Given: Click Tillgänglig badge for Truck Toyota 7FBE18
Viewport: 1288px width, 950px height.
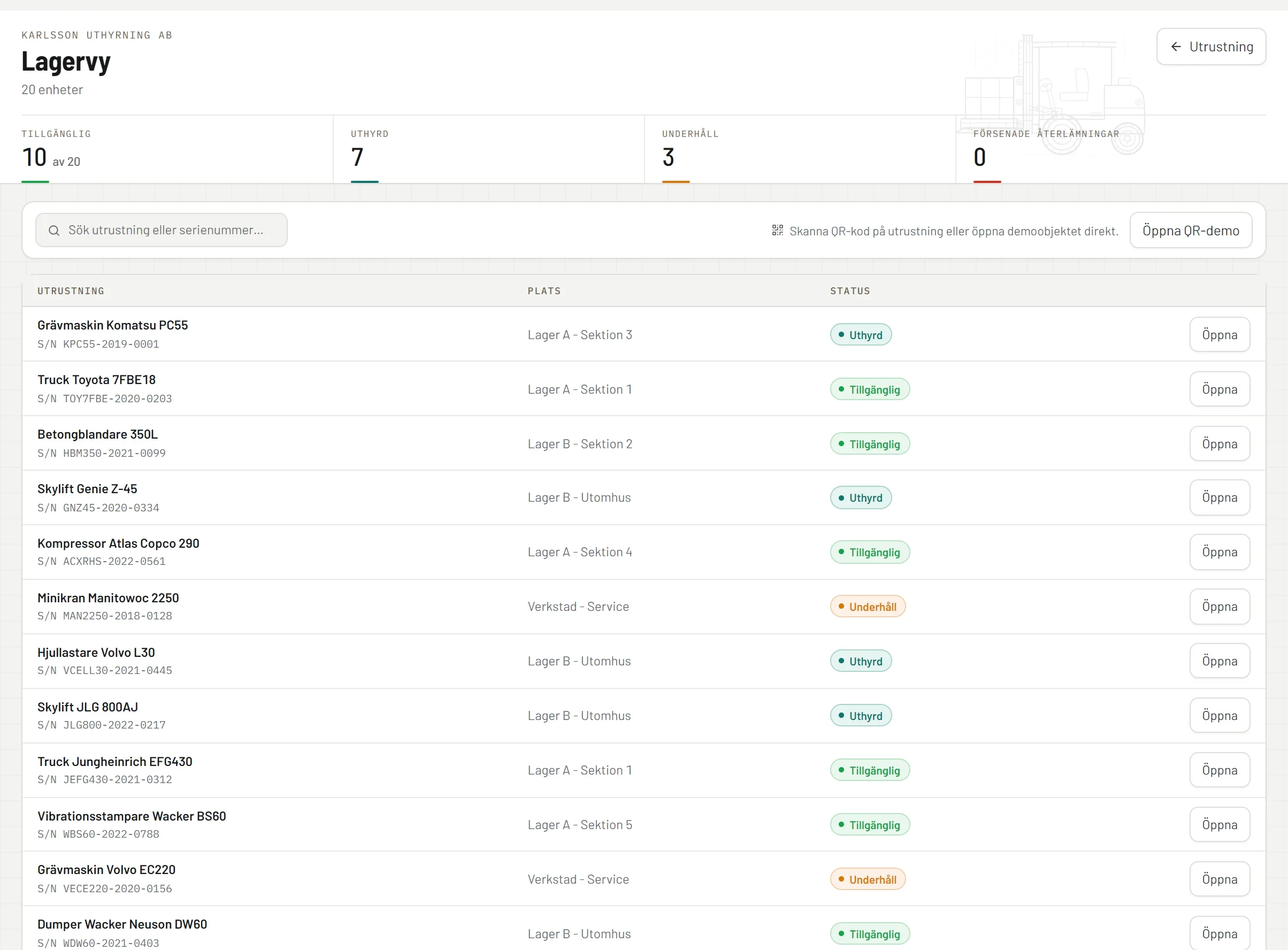Looking at the screenshot, I should (870, 389).
